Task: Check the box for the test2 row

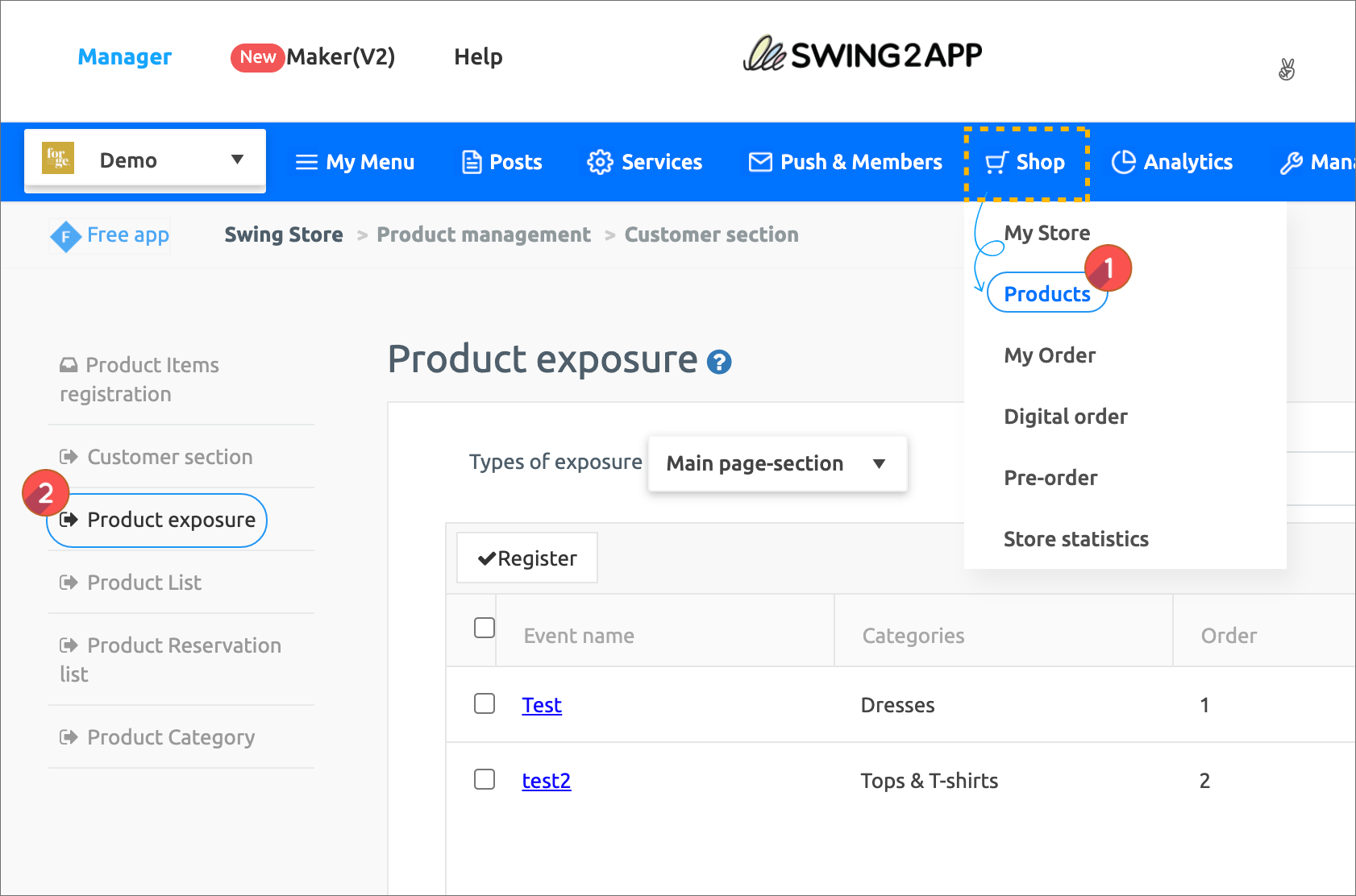Action: (485, 779)
